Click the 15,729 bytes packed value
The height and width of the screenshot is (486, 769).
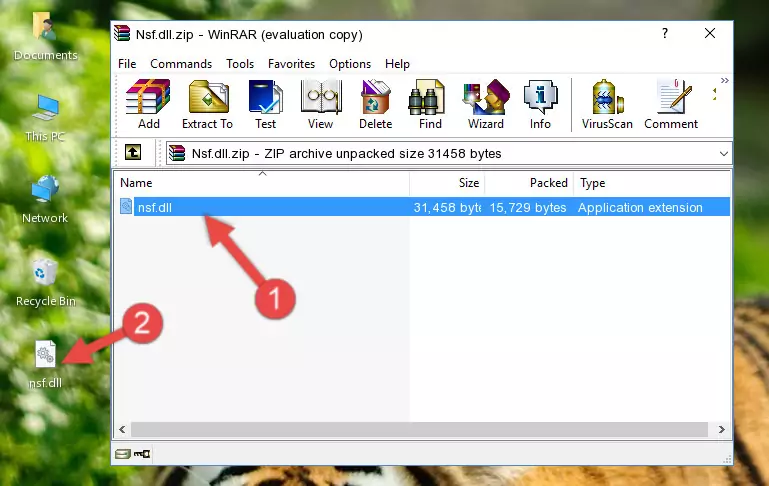pos(528,207)
